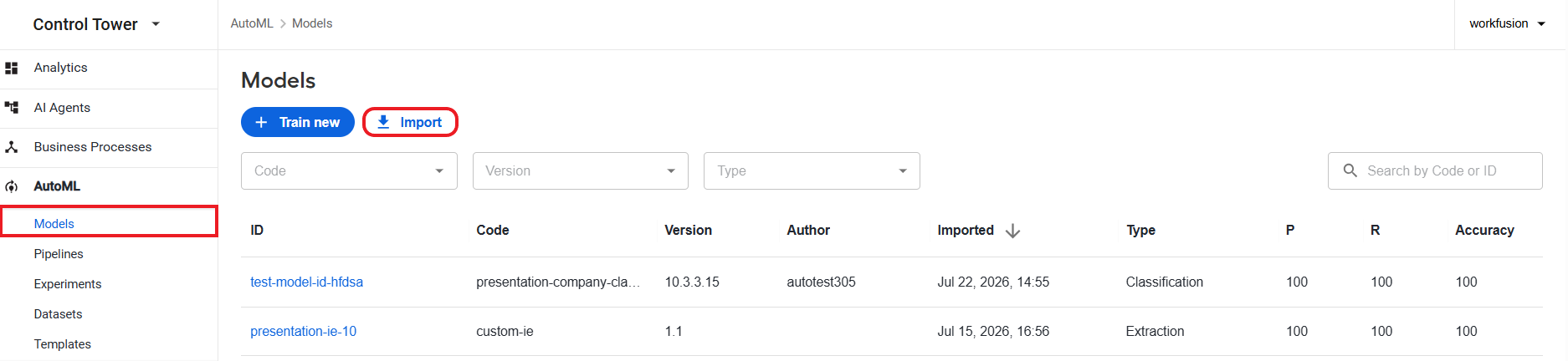Click the AutoML breadcrumb link
This screenshot has height=361, width=1568.
pos(252,23)
